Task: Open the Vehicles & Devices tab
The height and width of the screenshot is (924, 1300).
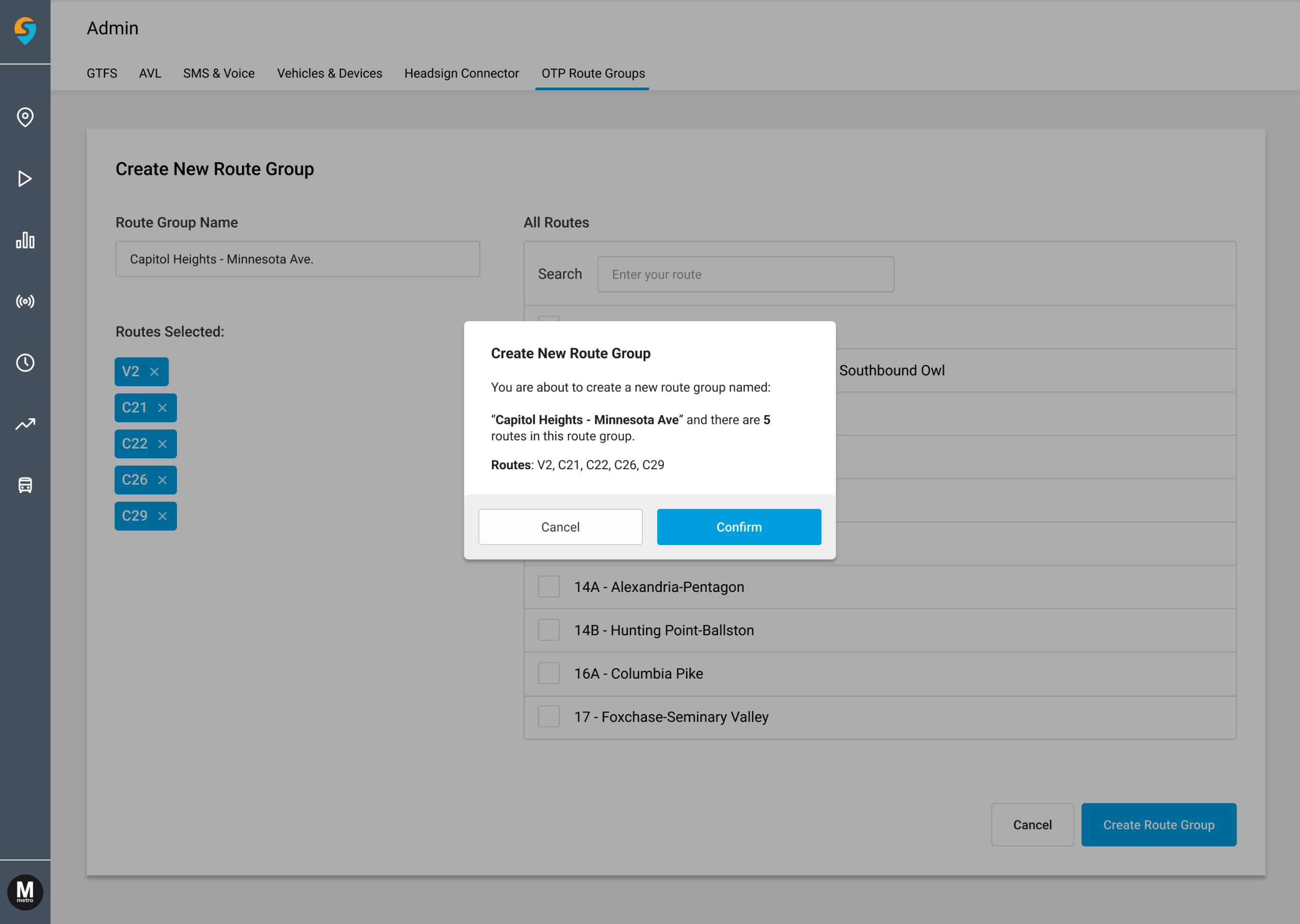Action: pos(330,73)
